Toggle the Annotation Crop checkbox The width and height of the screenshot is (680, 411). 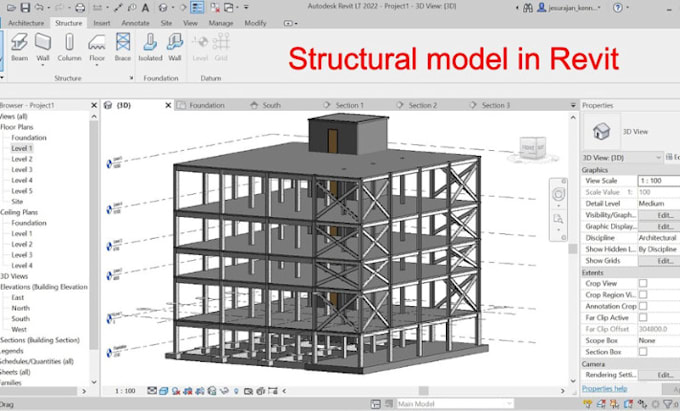point(643,306)
